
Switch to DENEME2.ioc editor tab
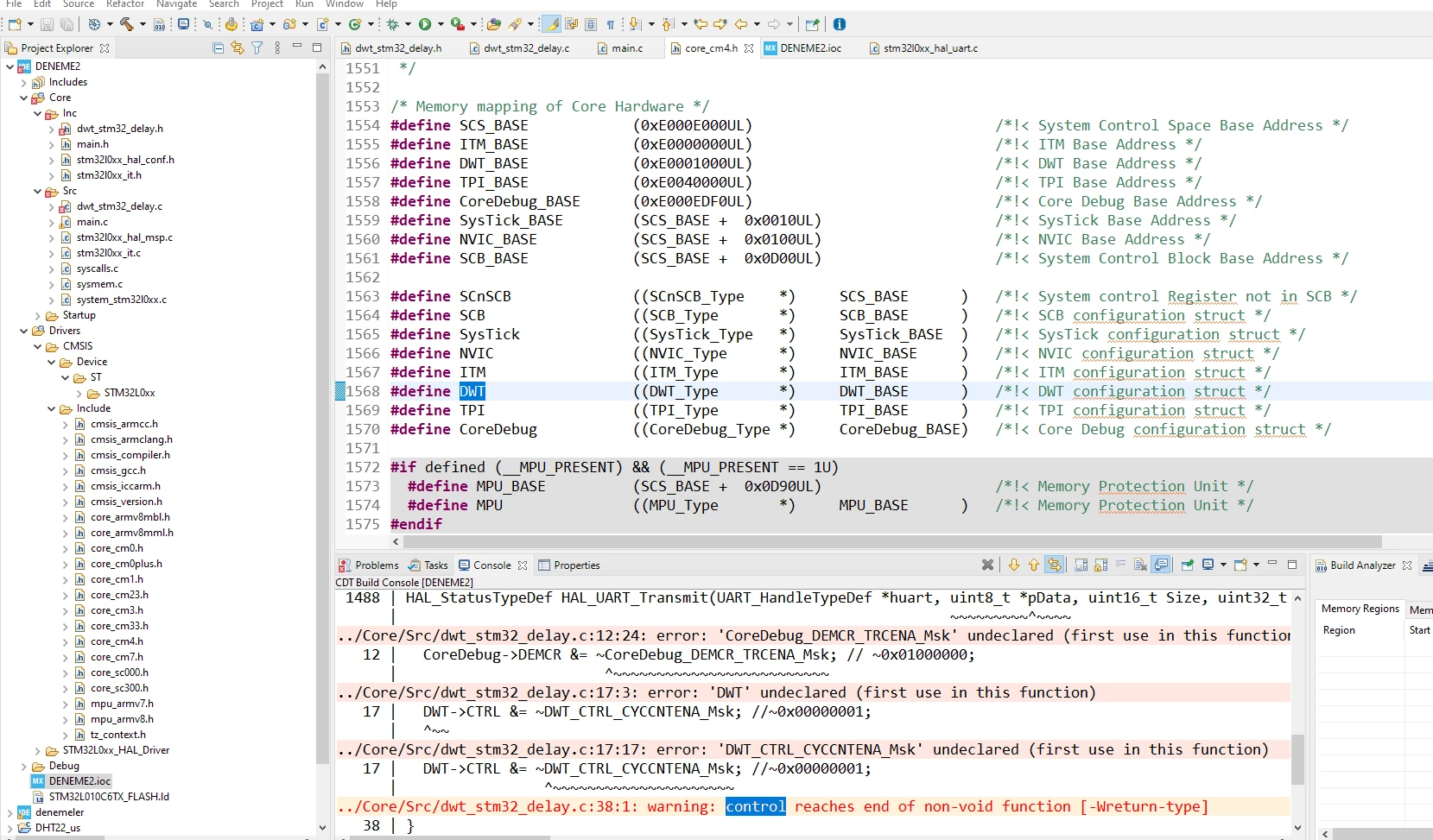tap(802, 48)
